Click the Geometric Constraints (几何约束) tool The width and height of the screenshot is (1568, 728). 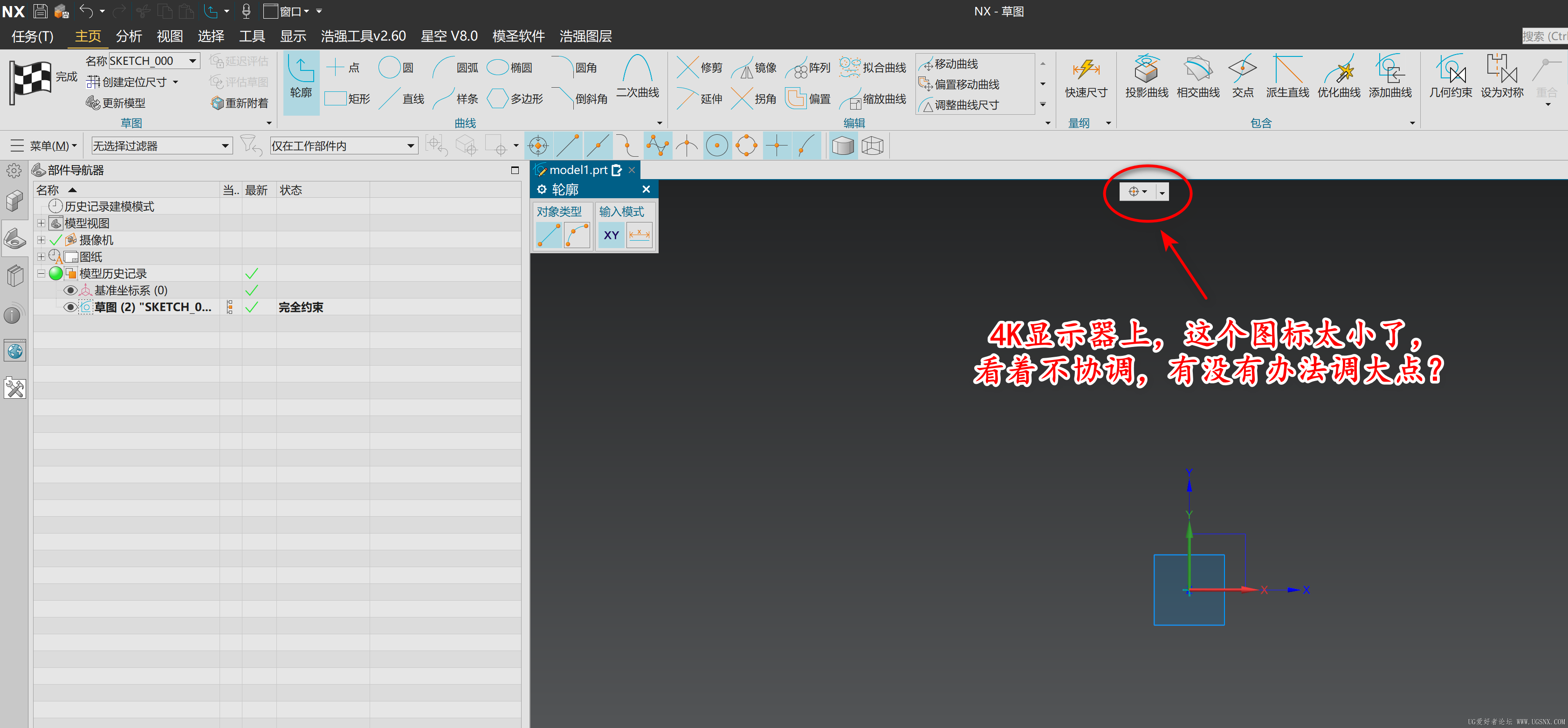[x=1451, y=77]
